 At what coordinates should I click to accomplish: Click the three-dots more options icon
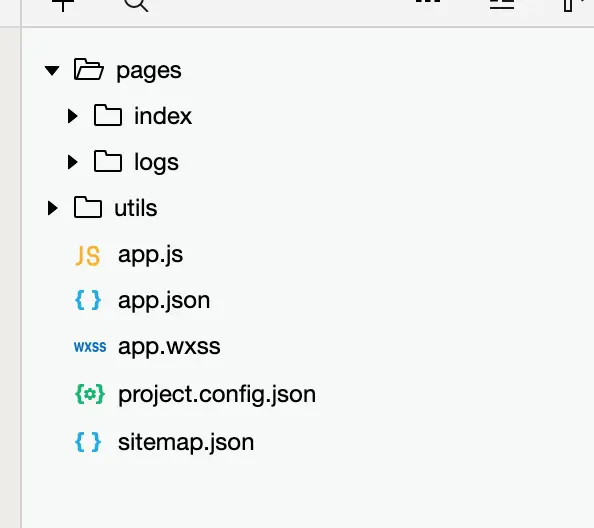pyautogui.click(x=428, y=2)
